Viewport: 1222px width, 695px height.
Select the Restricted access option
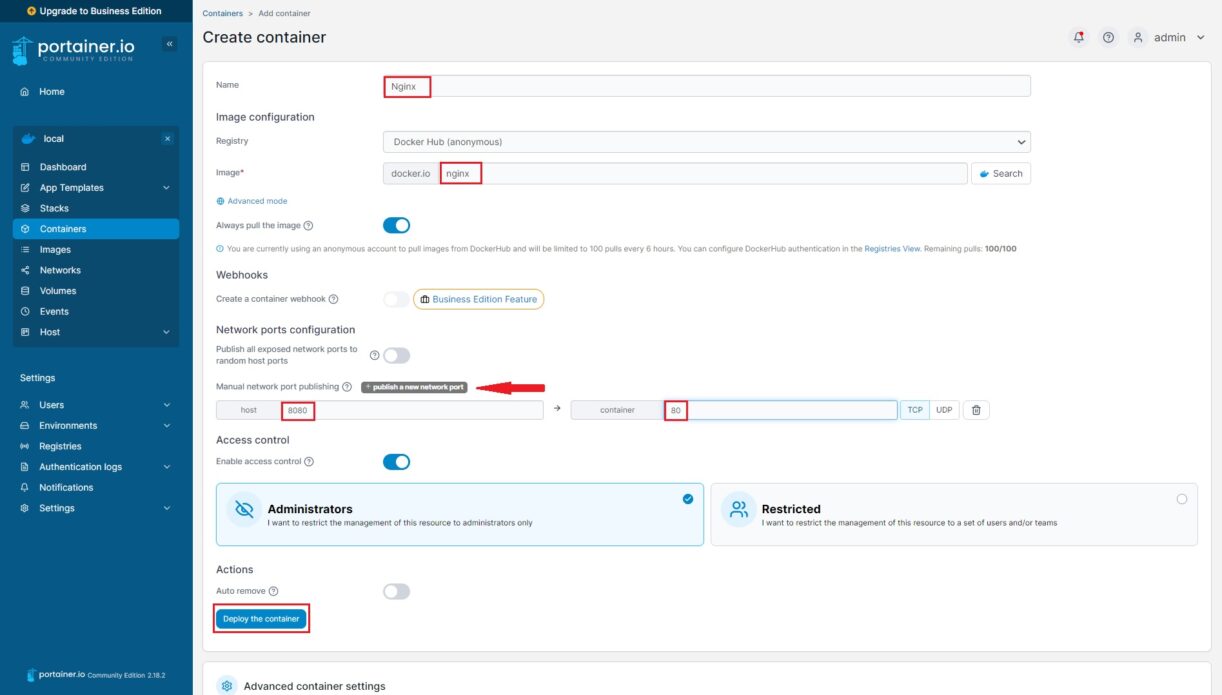coord(954,515)
